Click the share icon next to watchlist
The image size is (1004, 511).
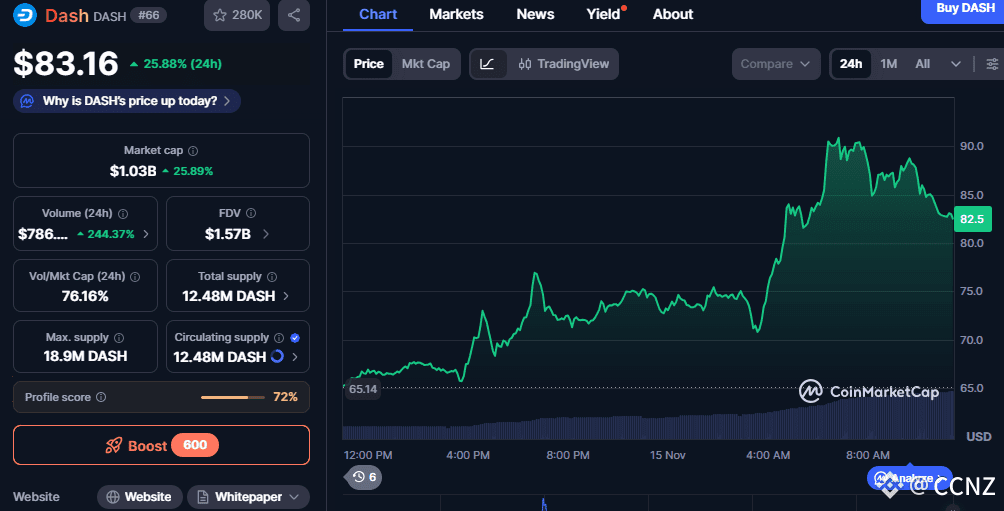pyautogui.click(x=293, y=15)
